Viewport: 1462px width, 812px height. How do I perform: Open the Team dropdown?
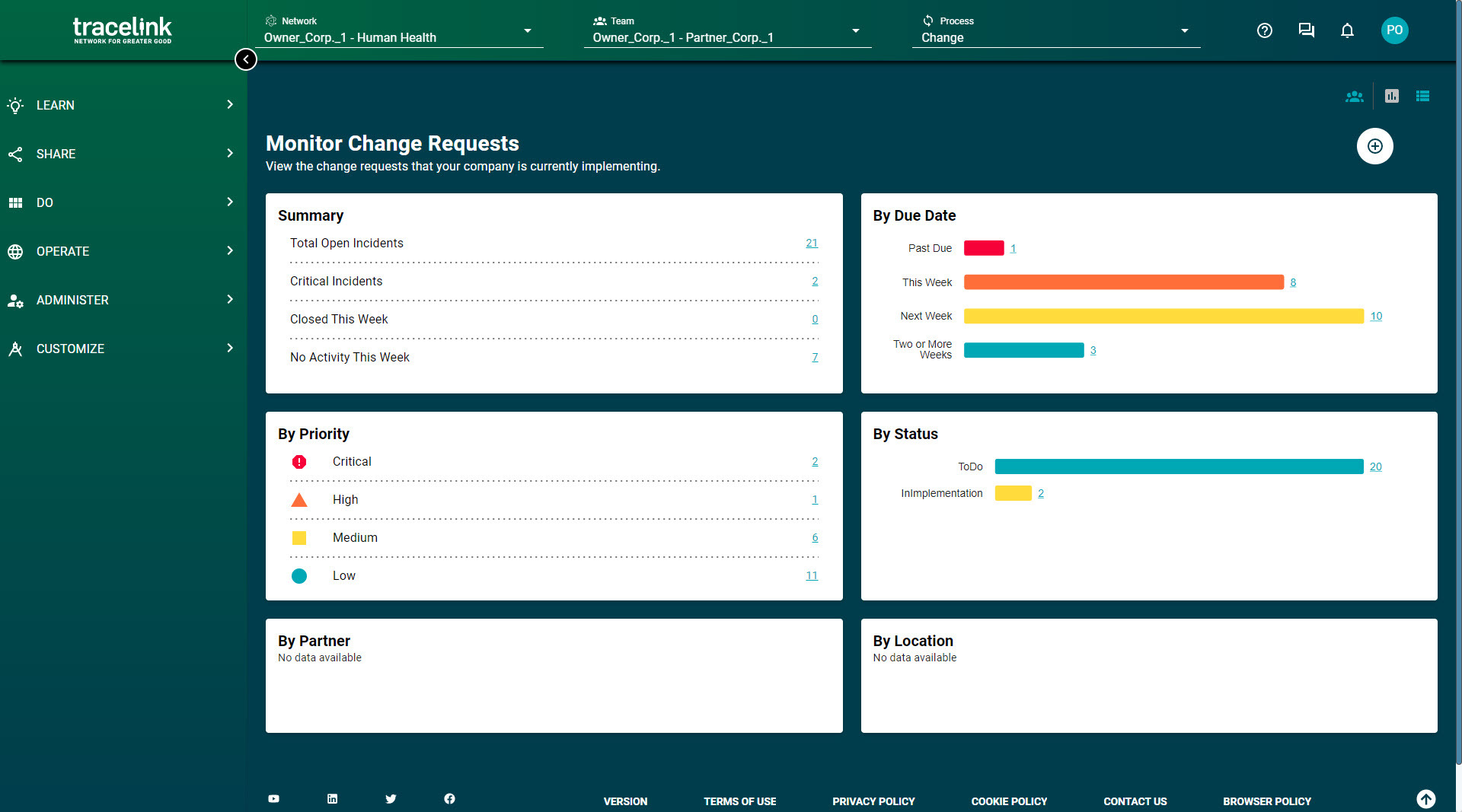coord(727,30)
